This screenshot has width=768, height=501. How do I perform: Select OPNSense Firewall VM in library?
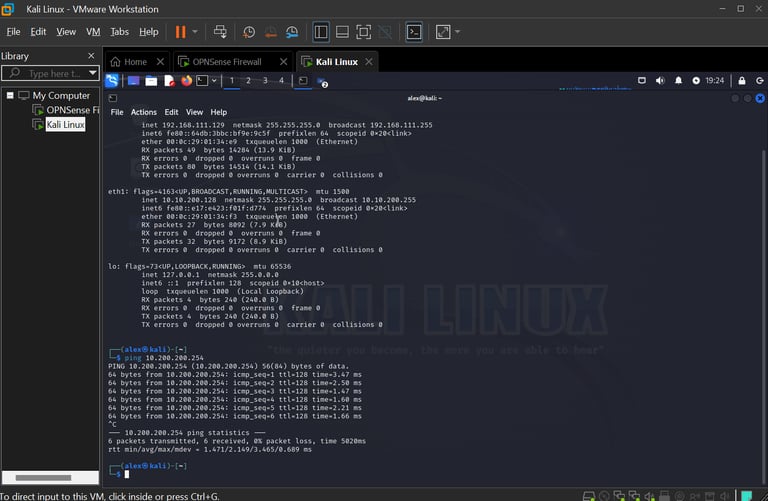[x=73, y=110]
